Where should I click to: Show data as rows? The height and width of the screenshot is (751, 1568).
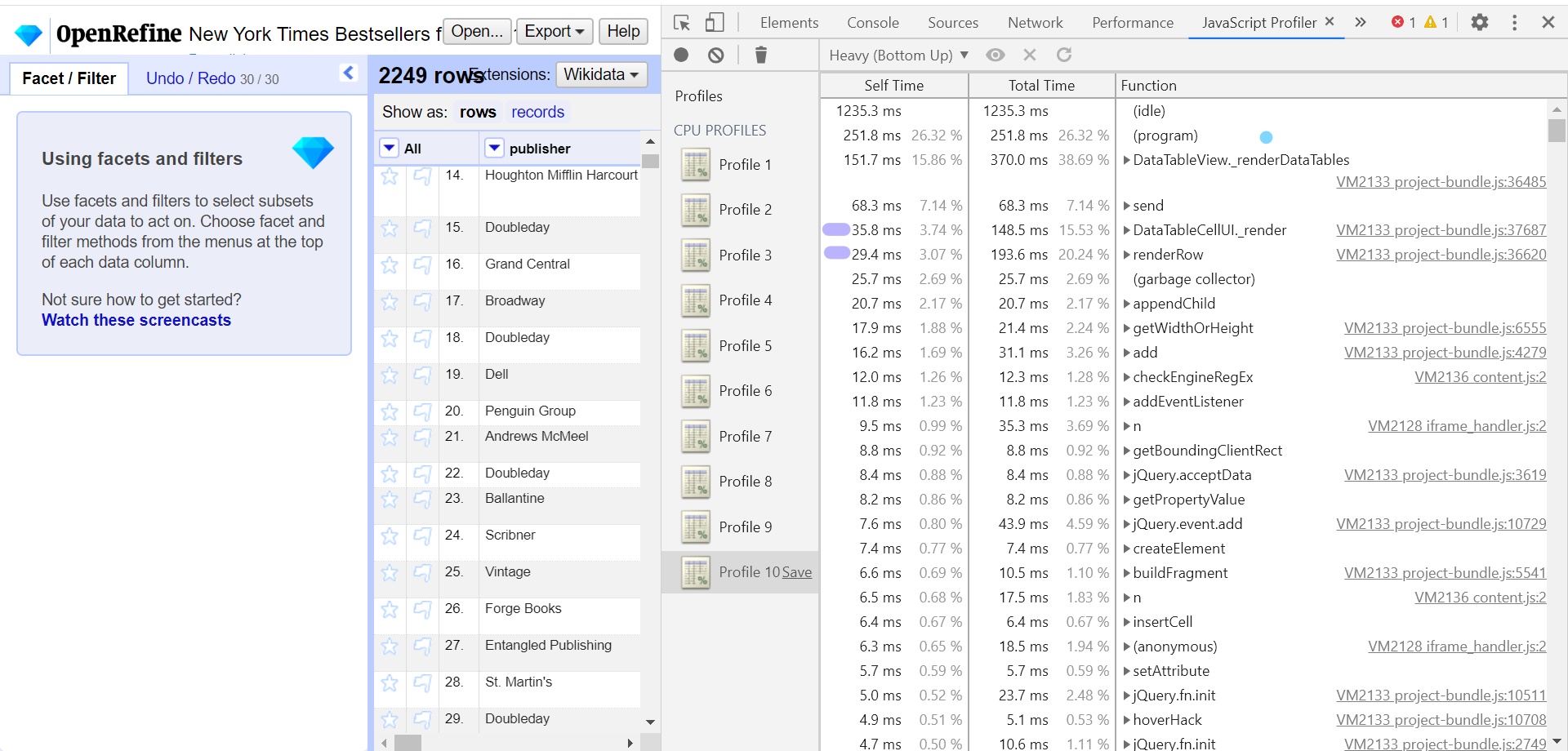point(478,112)
